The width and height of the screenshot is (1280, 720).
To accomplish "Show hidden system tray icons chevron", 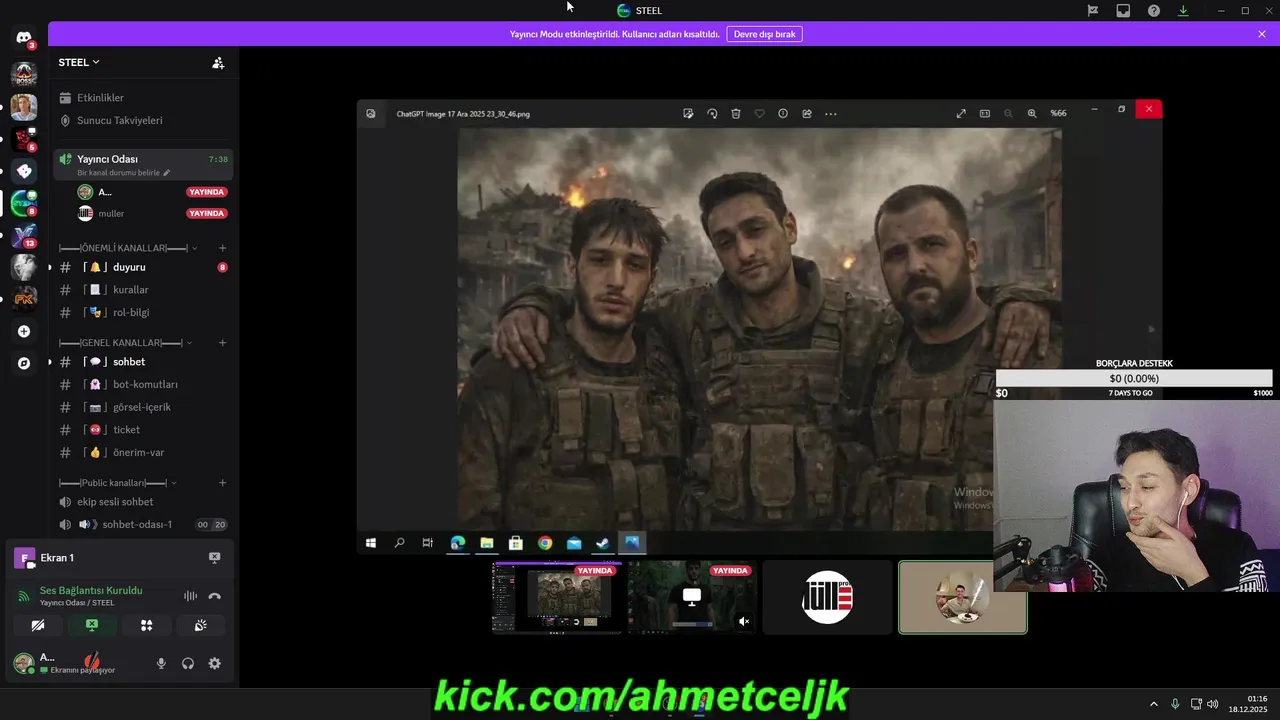I will (1153, 704).
